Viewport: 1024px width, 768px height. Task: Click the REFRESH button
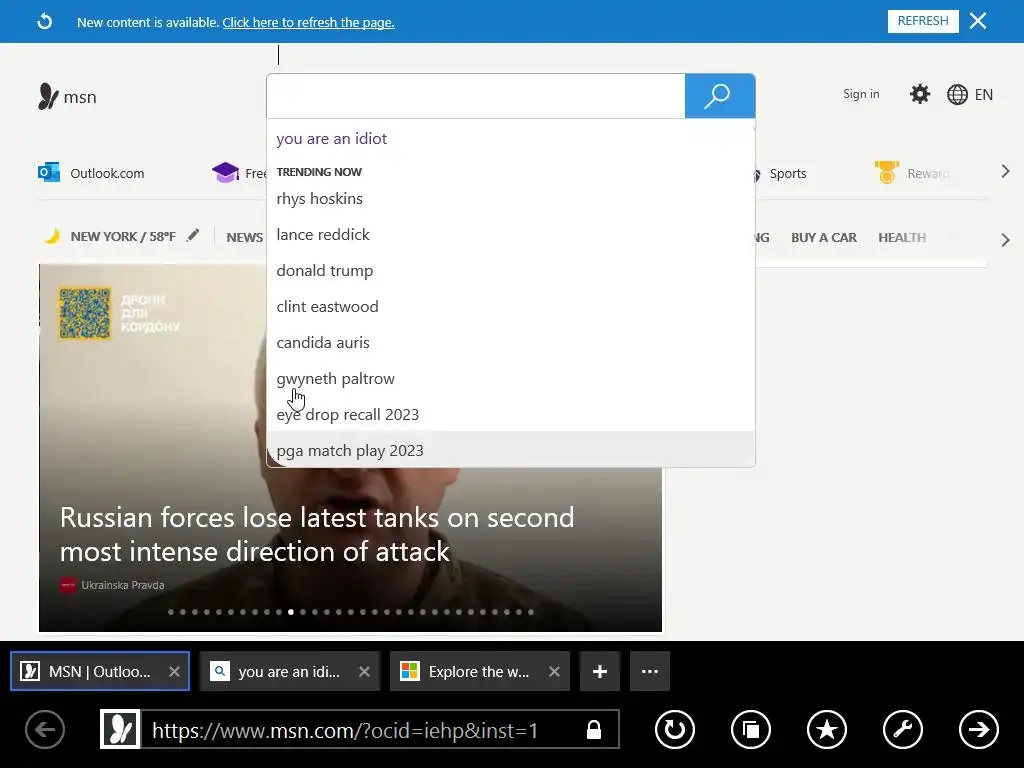pos(923,21)
